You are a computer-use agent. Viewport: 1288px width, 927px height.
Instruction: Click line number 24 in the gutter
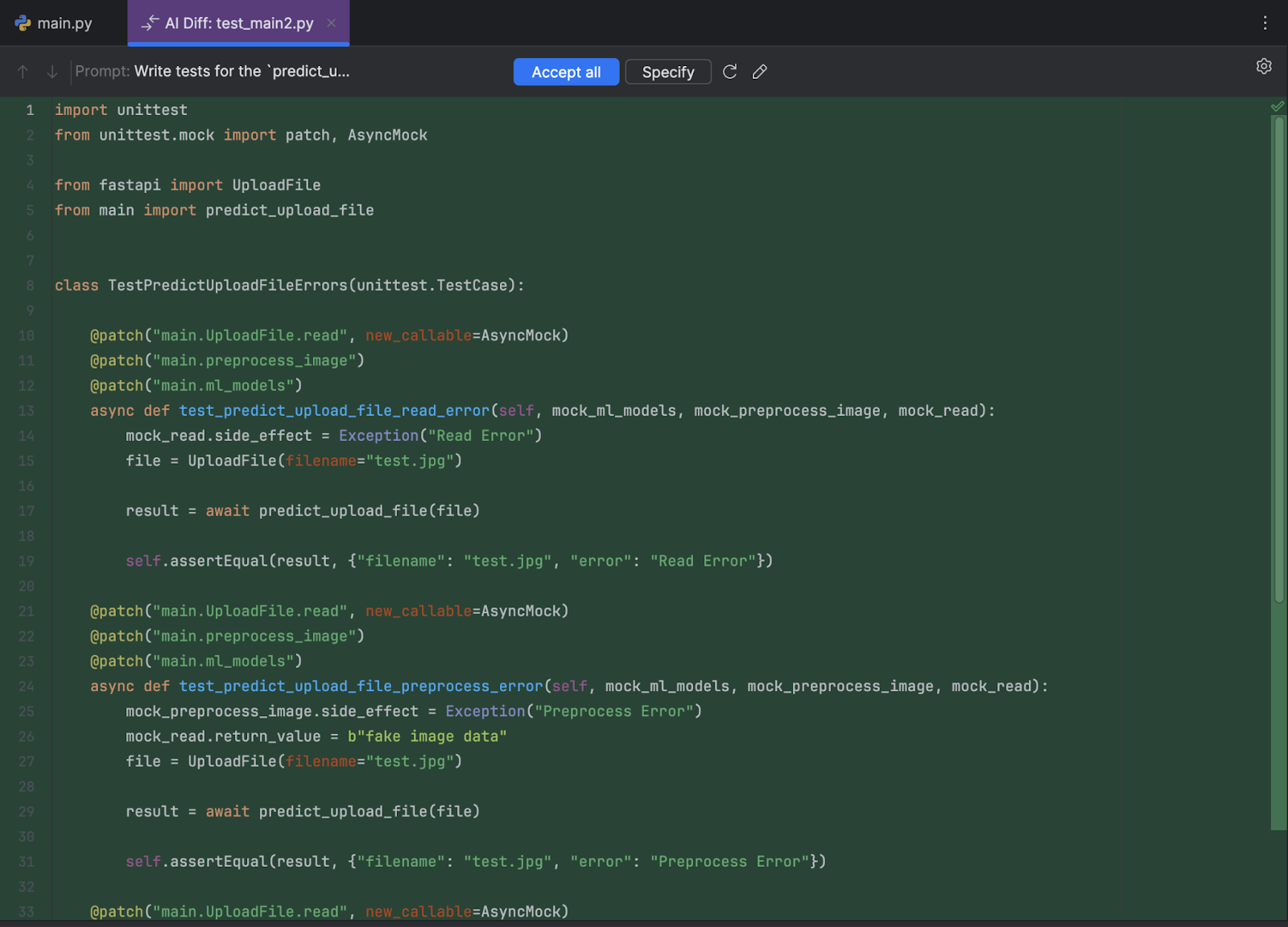(27, 686)
